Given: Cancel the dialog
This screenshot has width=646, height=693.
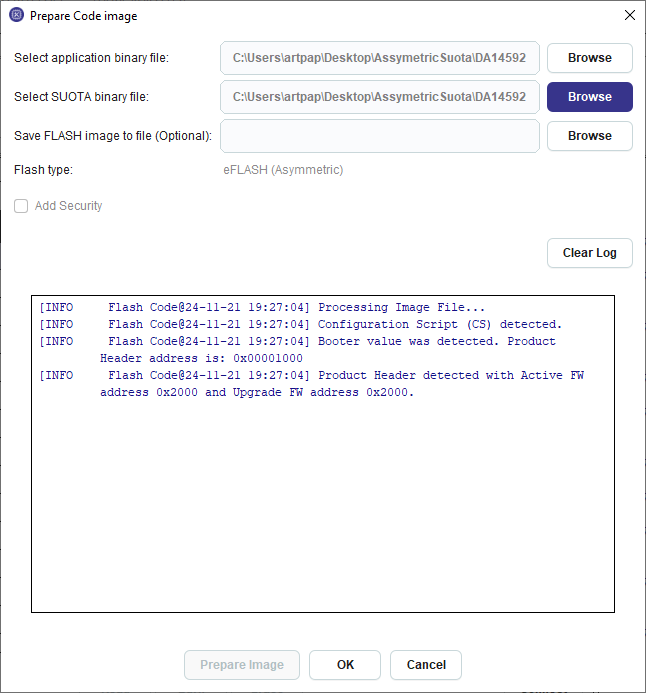Looking at the screenshot, I should tap(426, 665).
